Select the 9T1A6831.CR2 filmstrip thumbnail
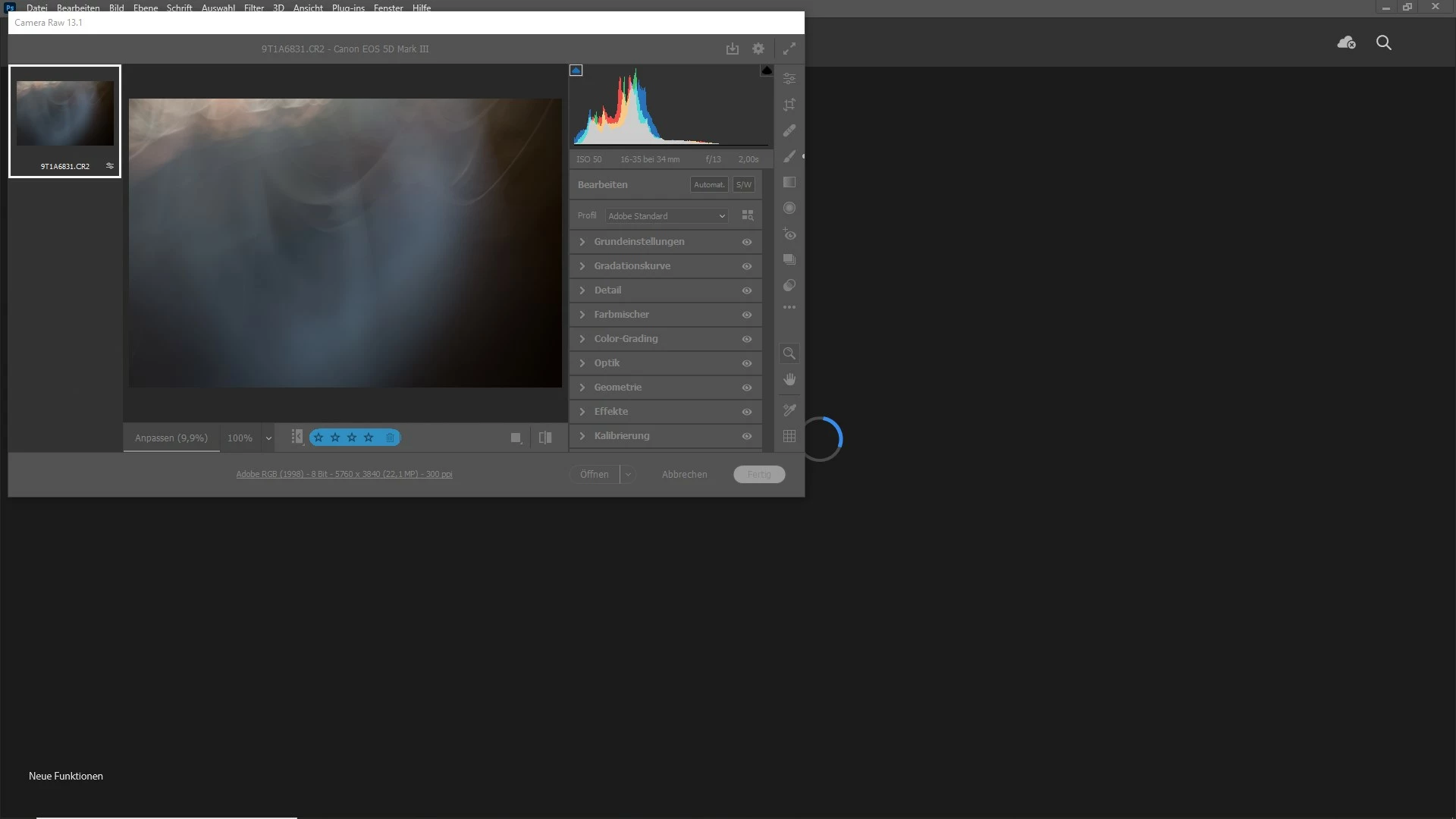This screenshot has height=819, width=1456. coord(65,114)
